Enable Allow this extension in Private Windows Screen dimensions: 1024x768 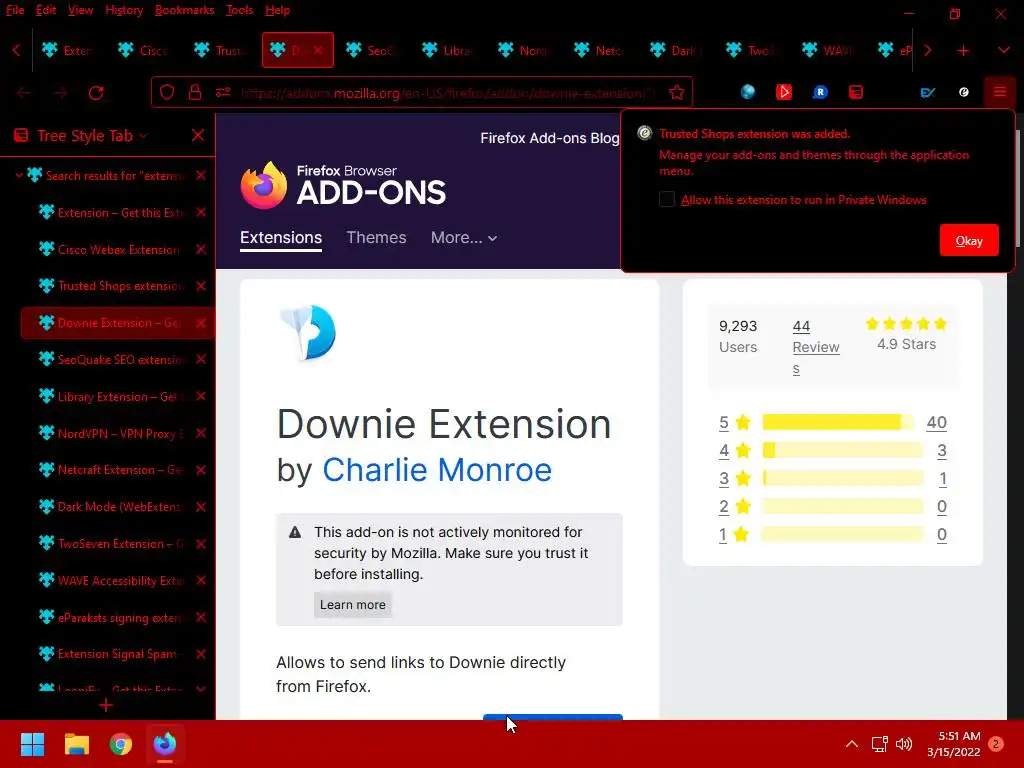666,199
